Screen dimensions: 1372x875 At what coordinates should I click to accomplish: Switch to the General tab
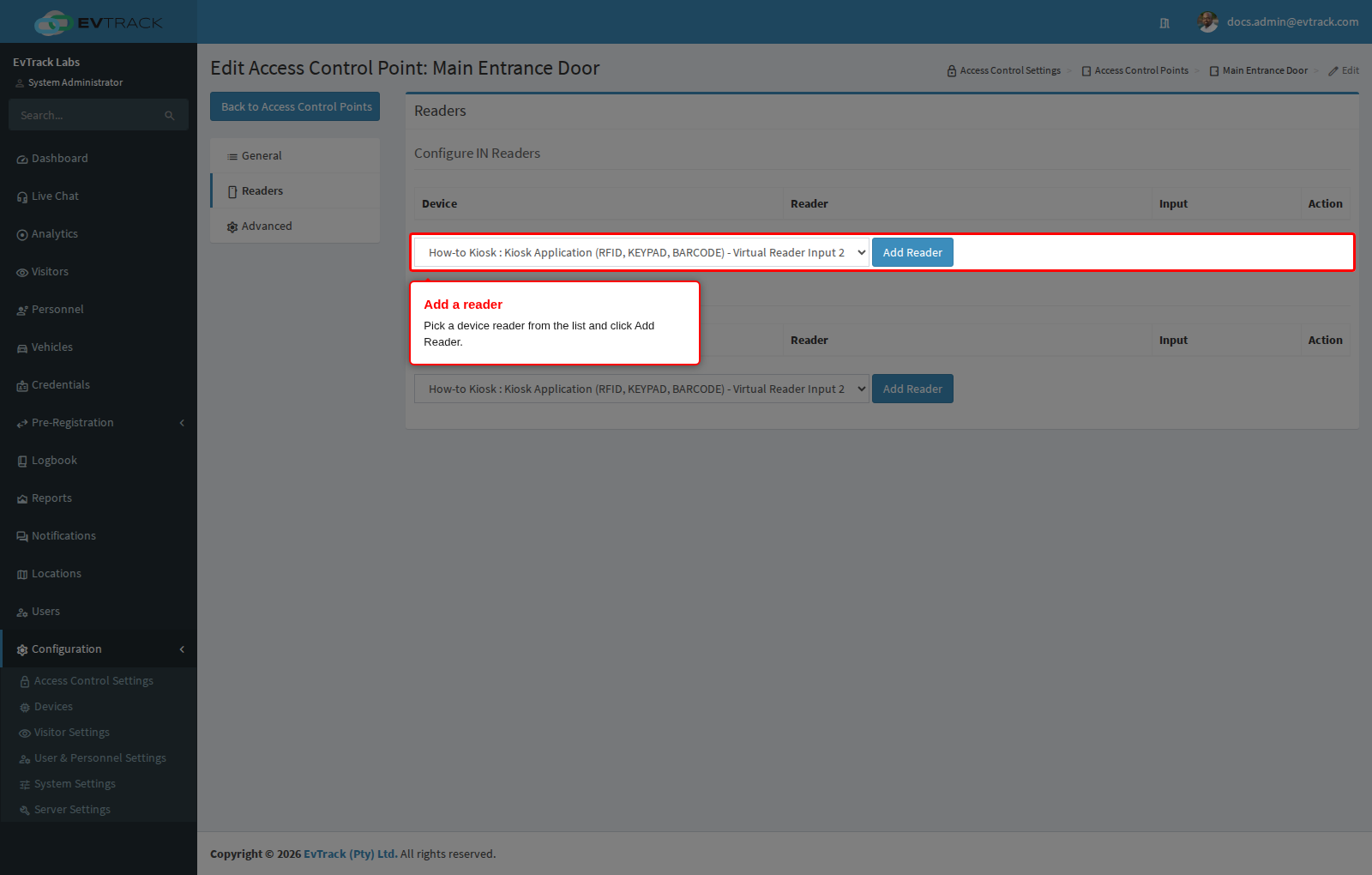point(295,156)
